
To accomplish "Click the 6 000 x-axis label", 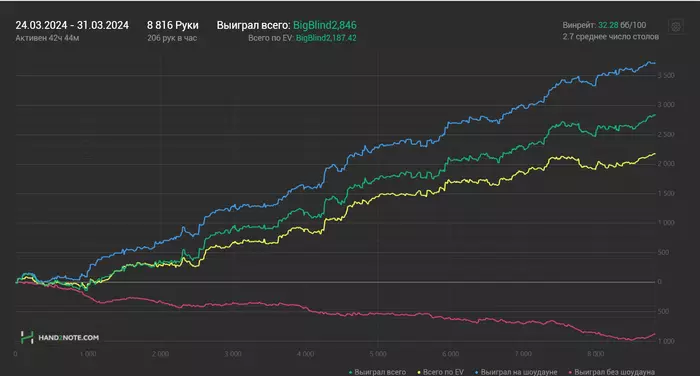I will pos(450,354).
